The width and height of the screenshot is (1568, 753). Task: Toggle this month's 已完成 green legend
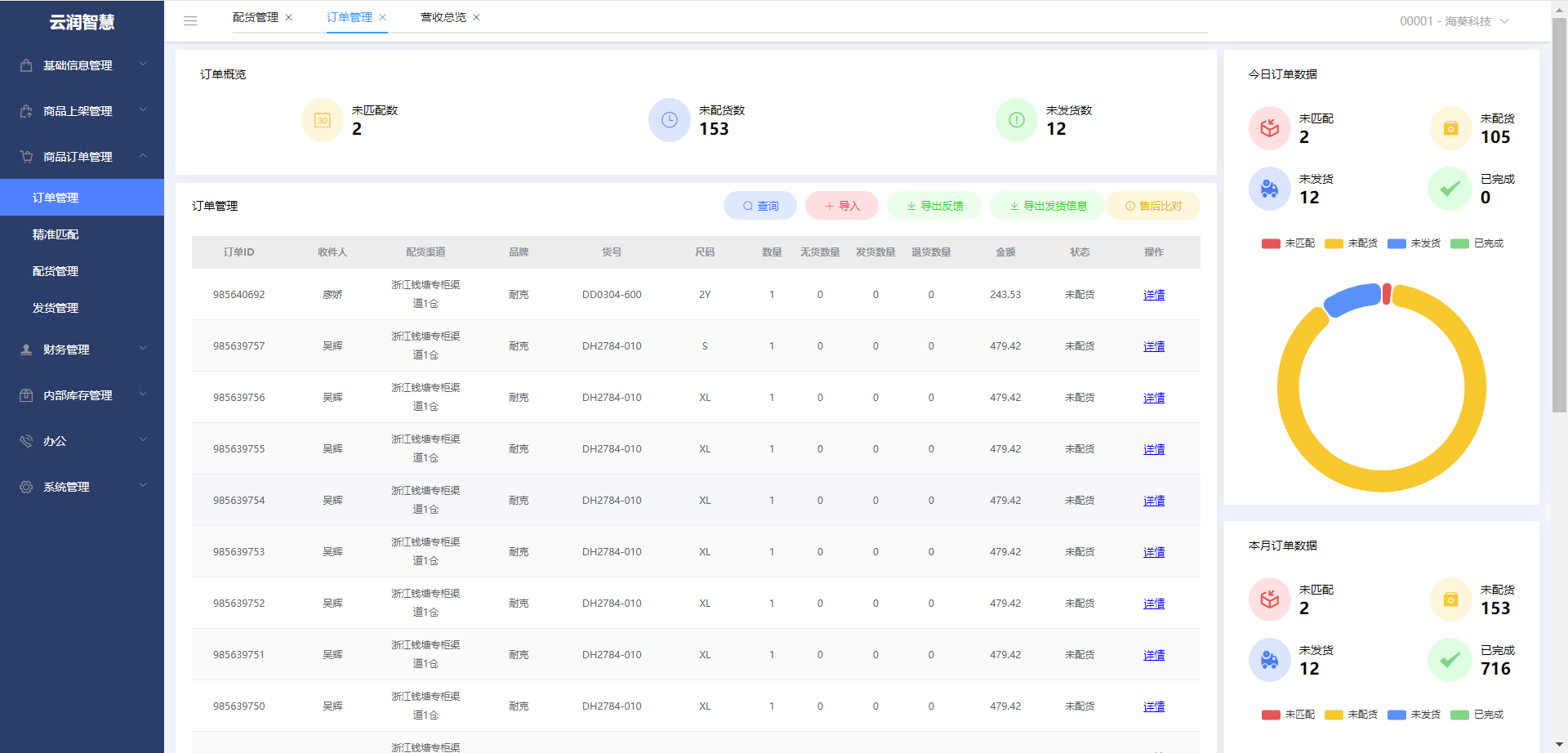click(x=1477, y=715)
